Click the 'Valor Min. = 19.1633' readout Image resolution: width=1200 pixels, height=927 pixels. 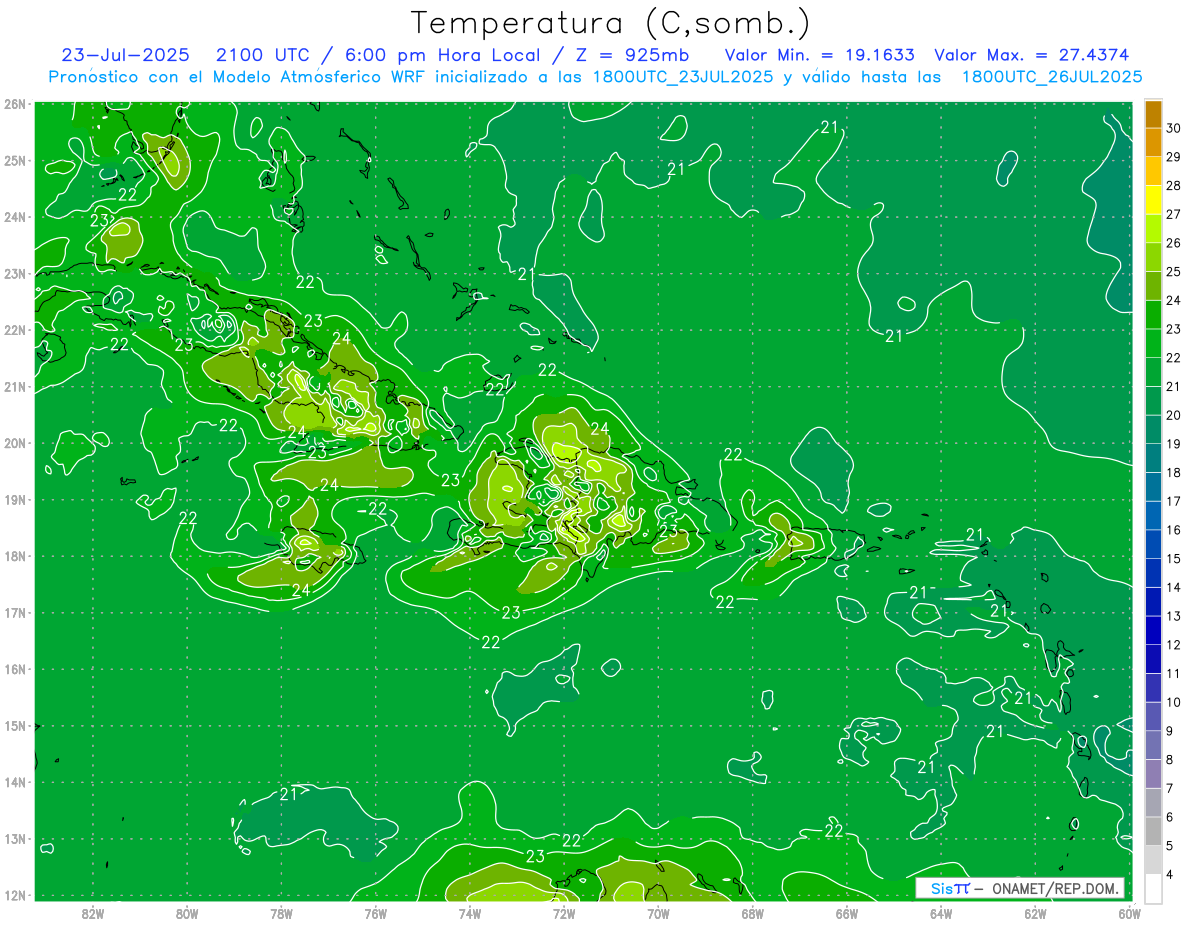(819, 55)
